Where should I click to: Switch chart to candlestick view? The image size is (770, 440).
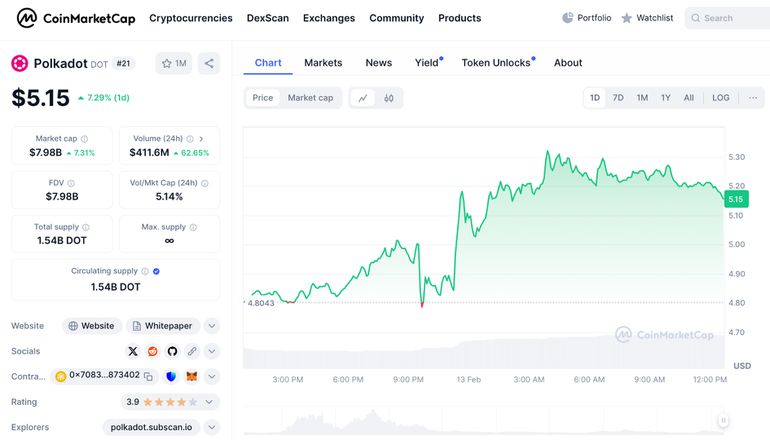(x=389, y=98)
